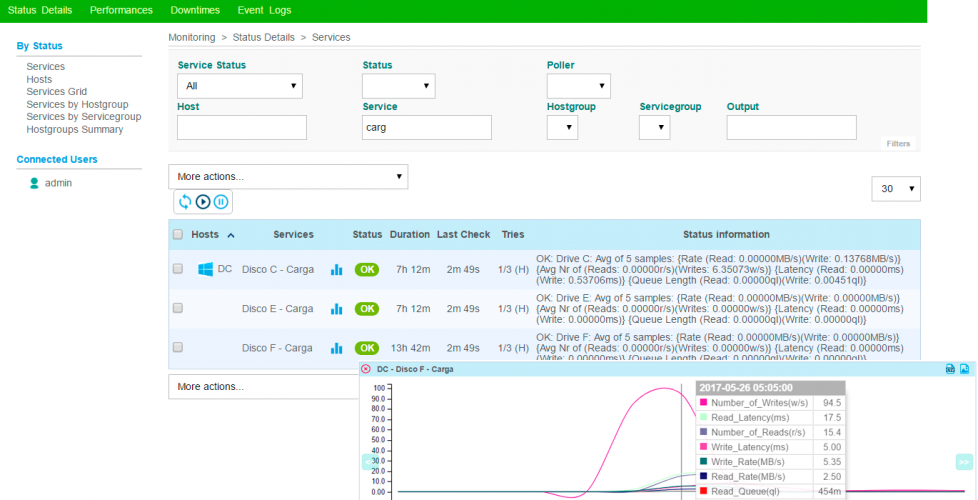The image size is (978, 500).
Task: Click the DC host name link
Action: (x=225, y=269)
